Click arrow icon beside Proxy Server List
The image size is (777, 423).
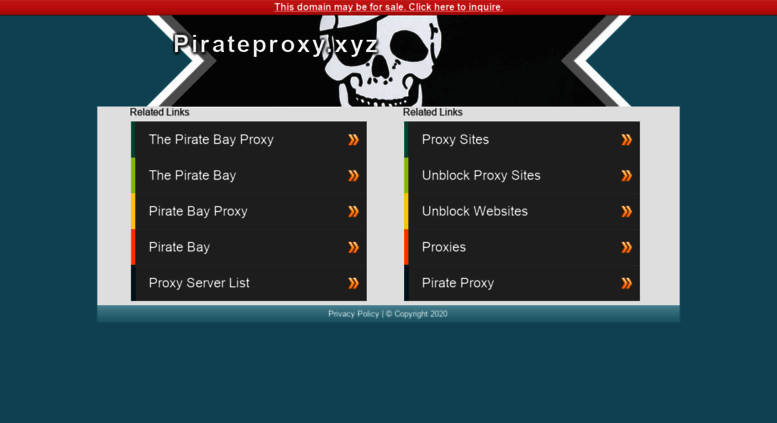point(353,283)
